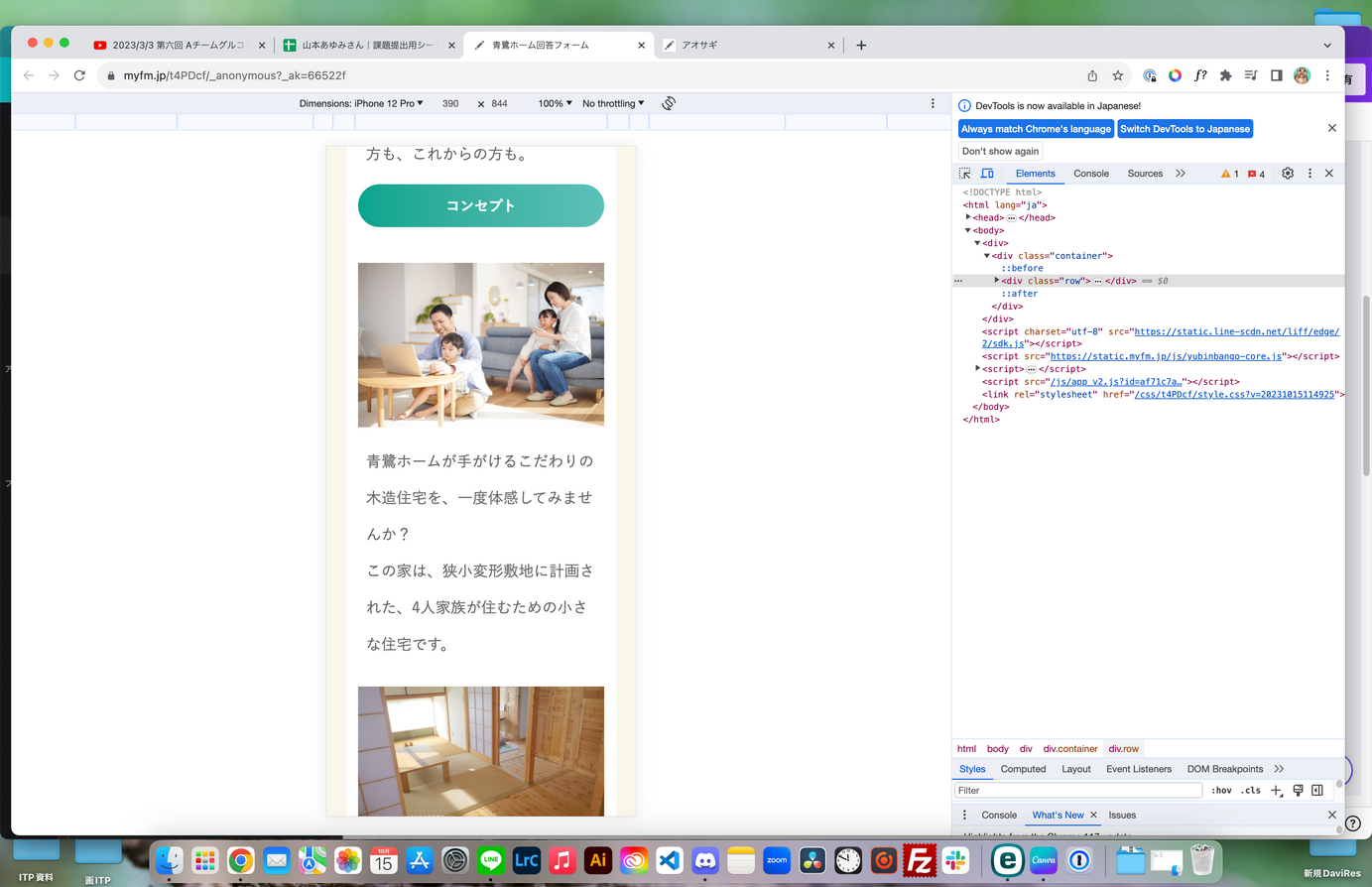
Task: Open the No throttling dropdown
Action: tap(613, 103)
